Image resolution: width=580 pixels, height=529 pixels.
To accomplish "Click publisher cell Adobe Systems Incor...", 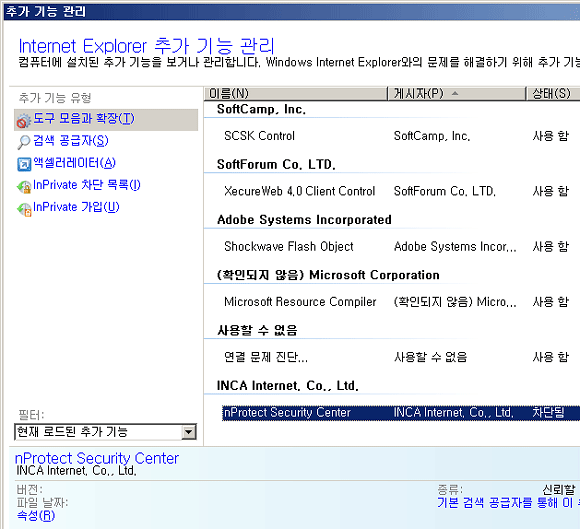I will (455, 246).
